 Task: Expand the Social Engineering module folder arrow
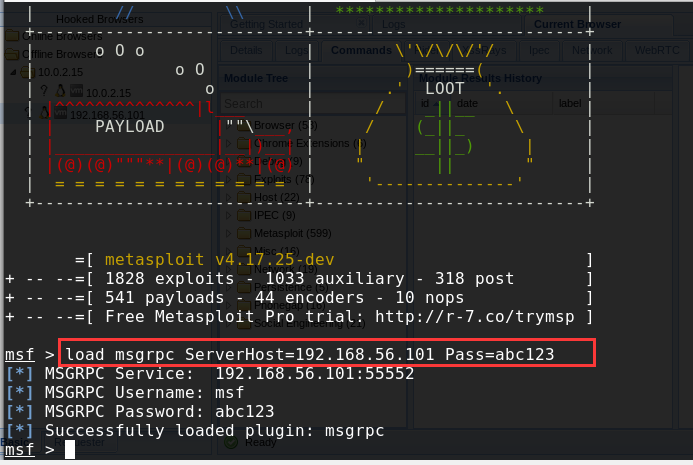(228, 324)
